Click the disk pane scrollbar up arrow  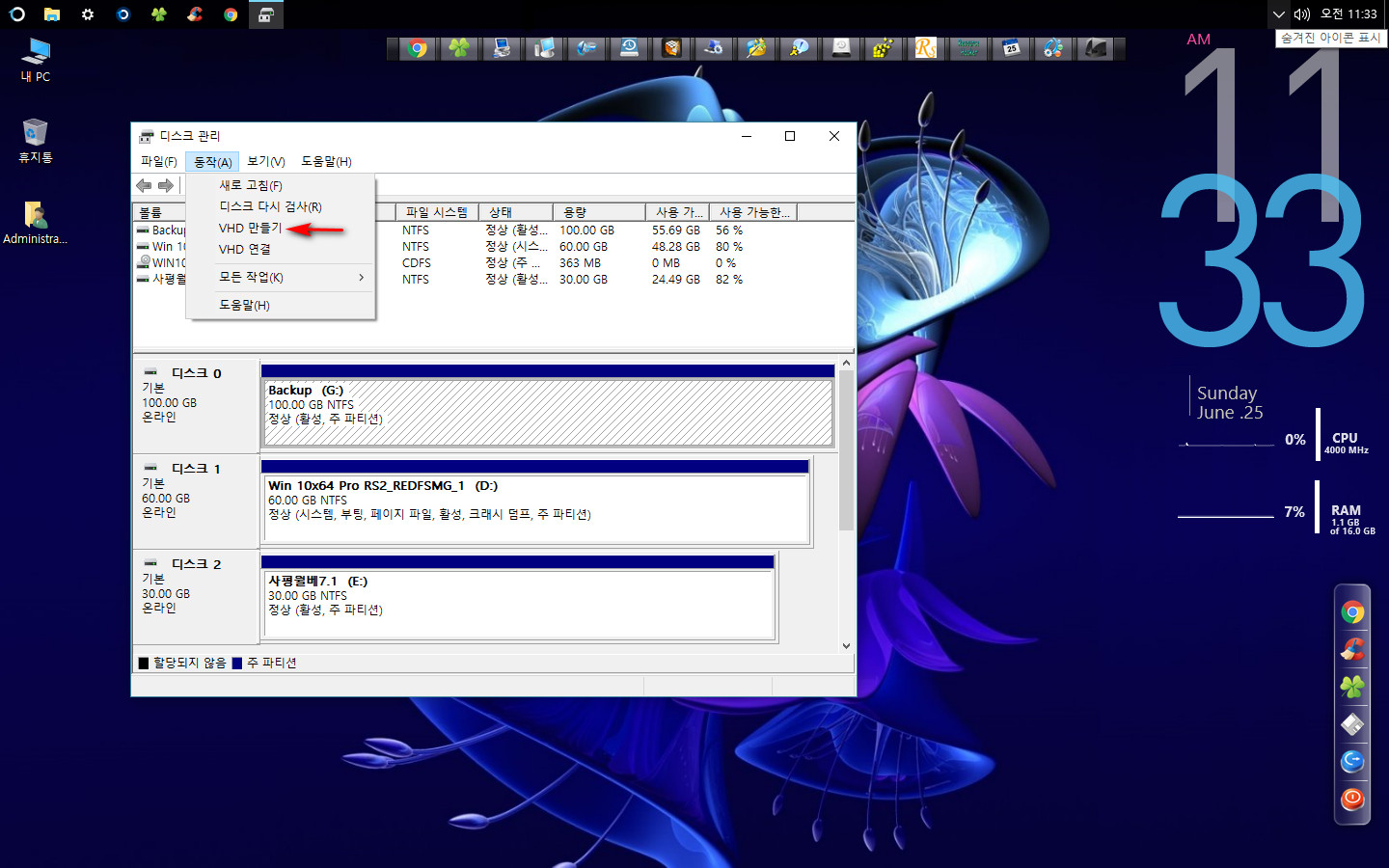click(846, 364)
